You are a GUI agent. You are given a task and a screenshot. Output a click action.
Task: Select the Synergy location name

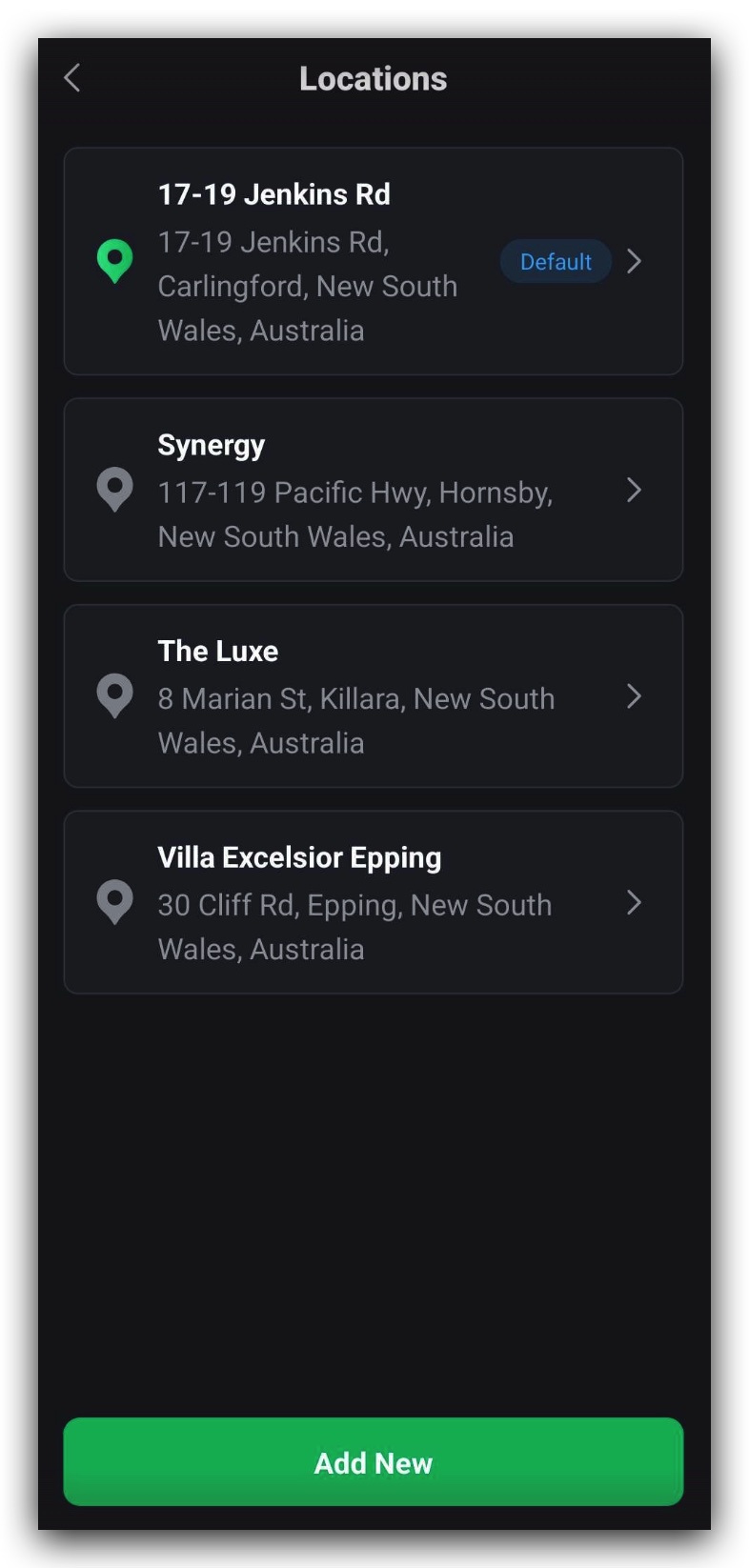(211, 445)
